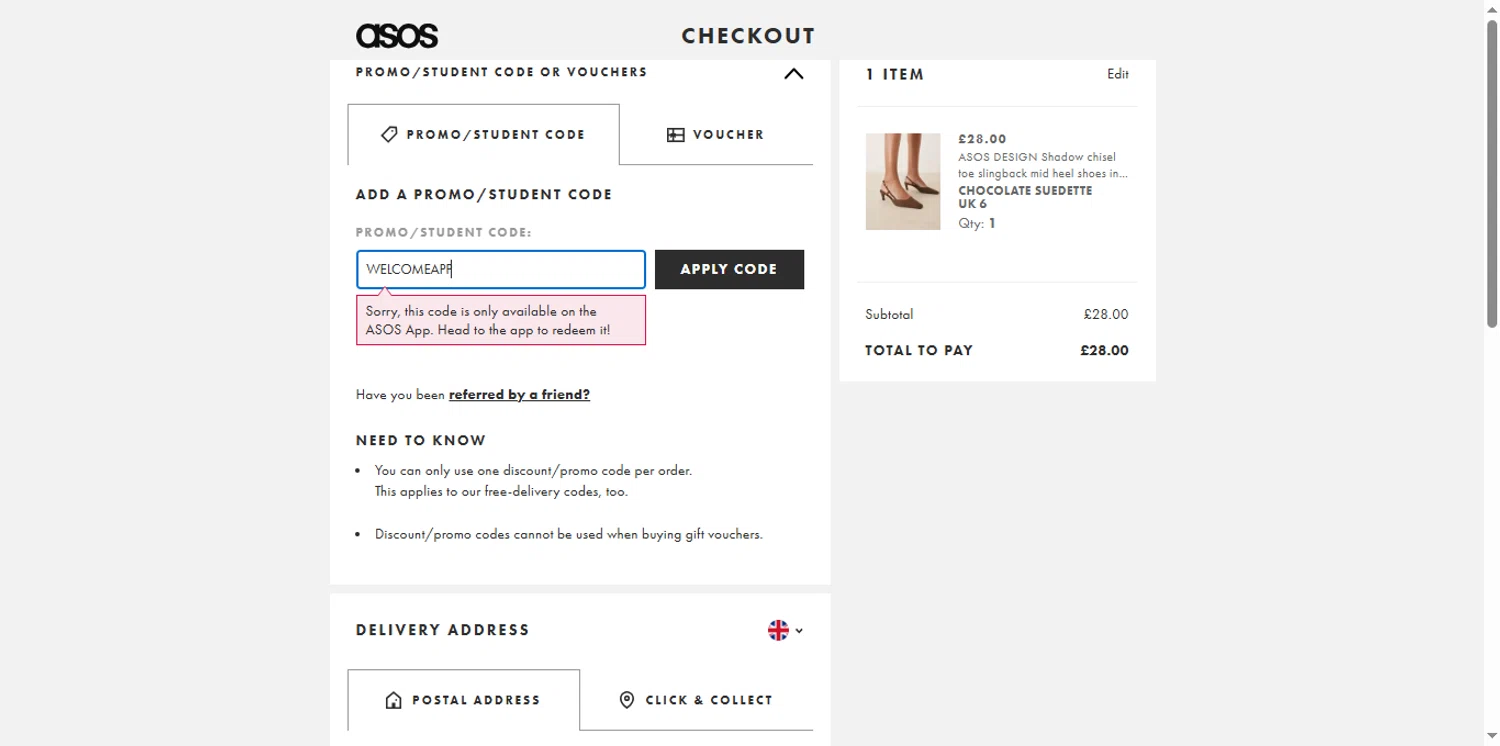Click the promo code tag icon
1500x746 pixels.
[390, 134]
